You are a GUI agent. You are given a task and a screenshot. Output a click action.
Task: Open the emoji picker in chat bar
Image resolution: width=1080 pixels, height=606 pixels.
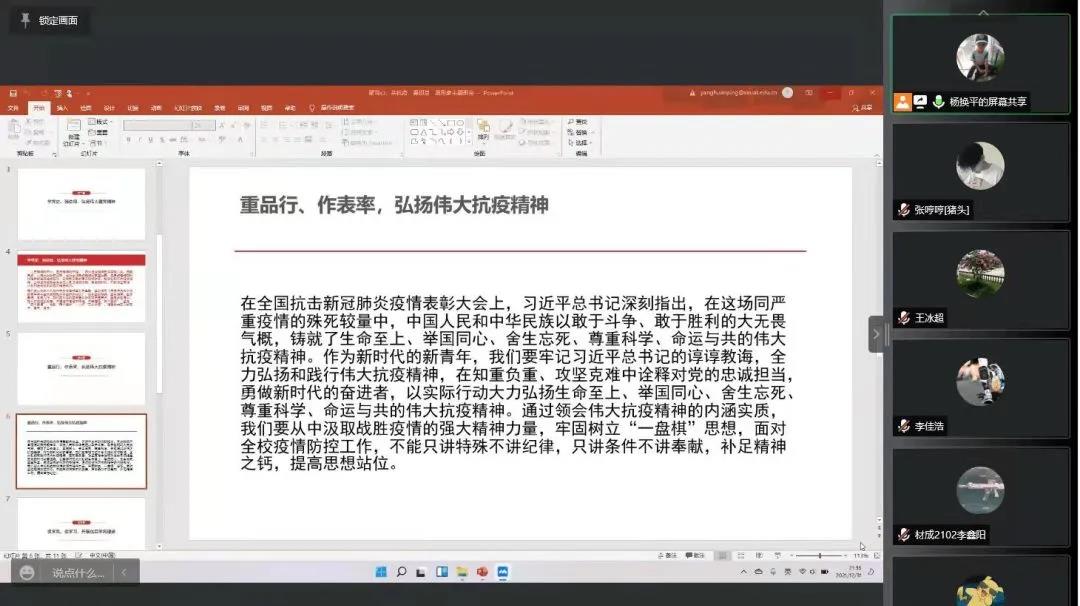click(27, 573)
